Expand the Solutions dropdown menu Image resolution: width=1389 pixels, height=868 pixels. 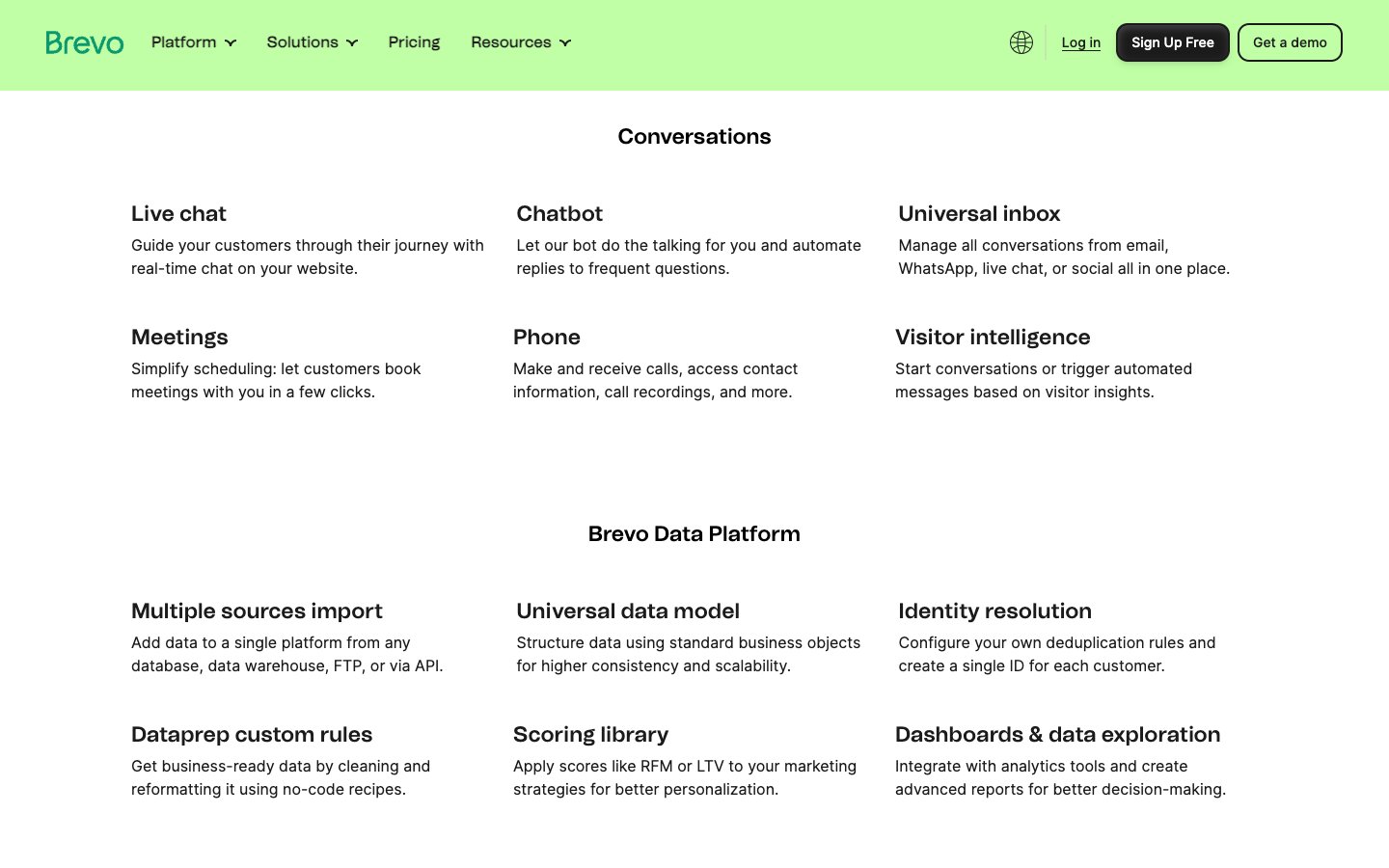tap(313, 42)
